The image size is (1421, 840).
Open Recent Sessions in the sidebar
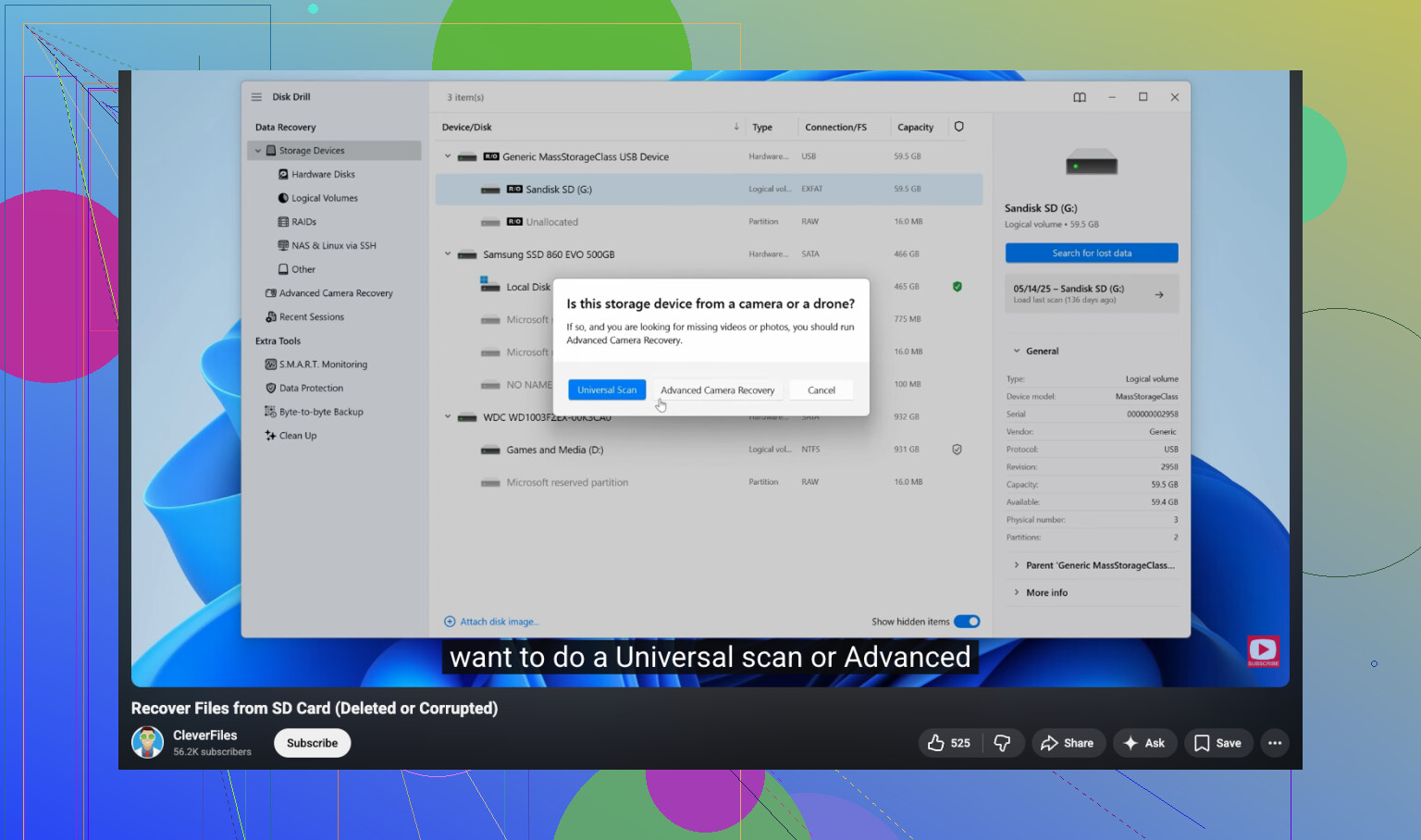coord(312,317)
